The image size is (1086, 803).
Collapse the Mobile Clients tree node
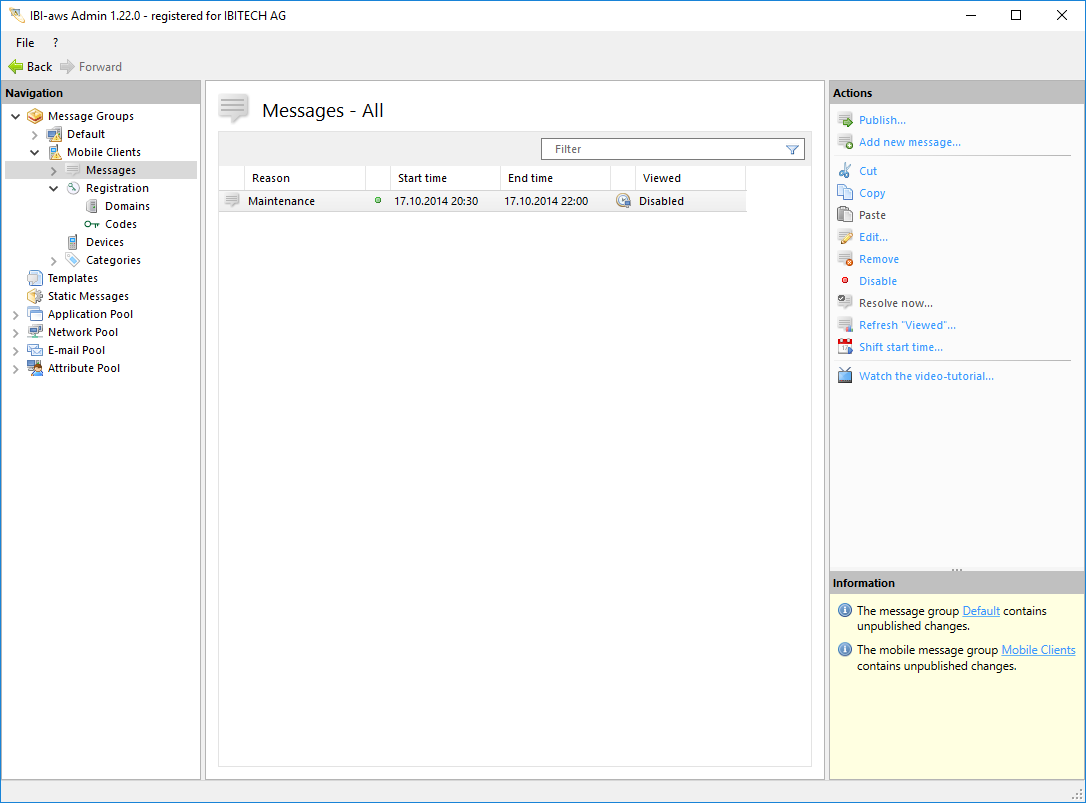[35, 153]
